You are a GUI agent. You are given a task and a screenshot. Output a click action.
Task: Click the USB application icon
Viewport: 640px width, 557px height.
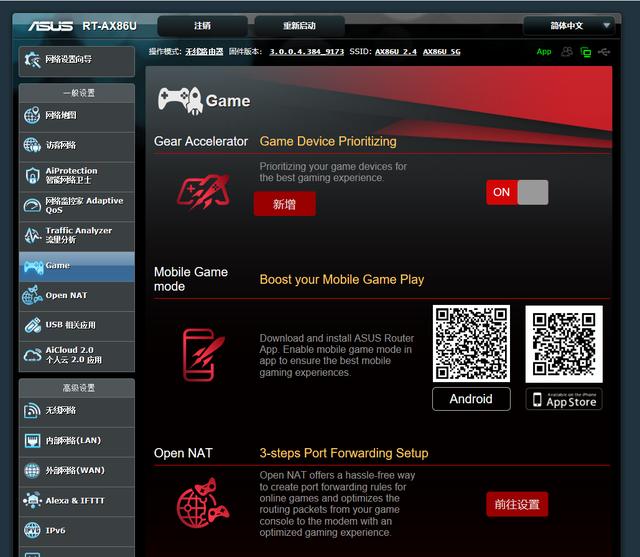coord(32,325)
